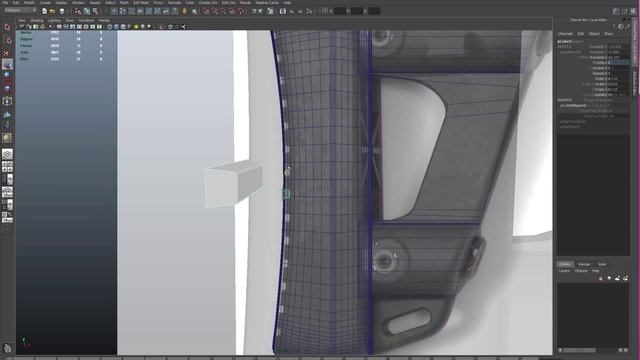Show or hide the Attribute Editor
The height and width of the screenshot is (360, 640).
(x=616, y=11)
